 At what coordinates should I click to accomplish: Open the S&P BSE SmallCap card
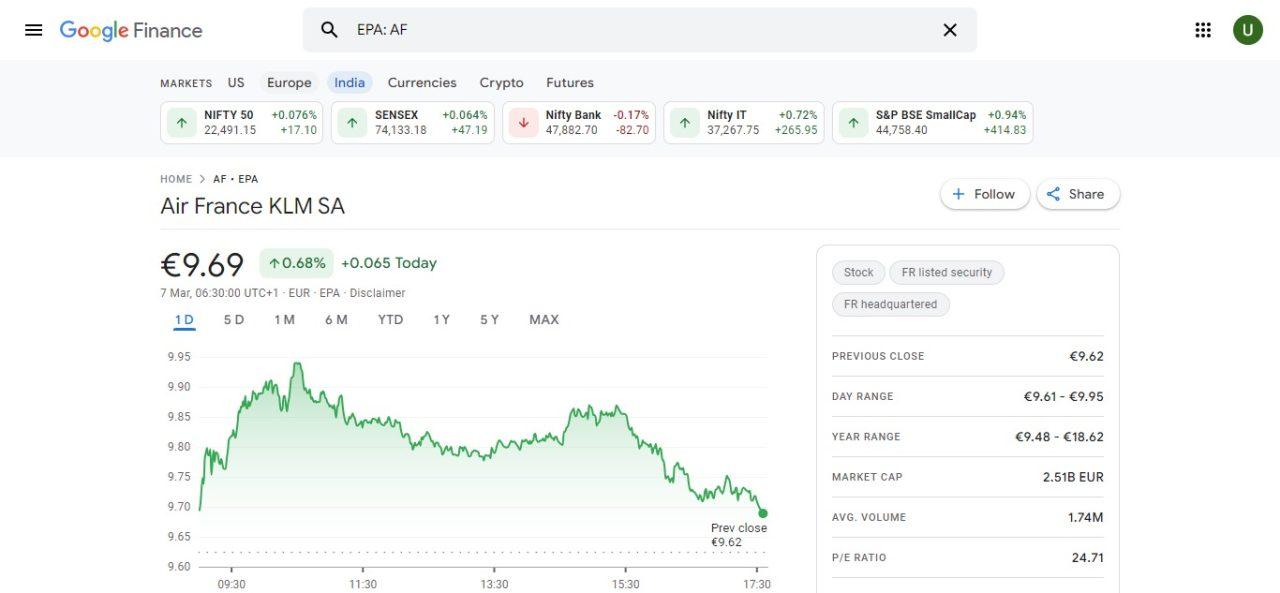click(933, 123)
